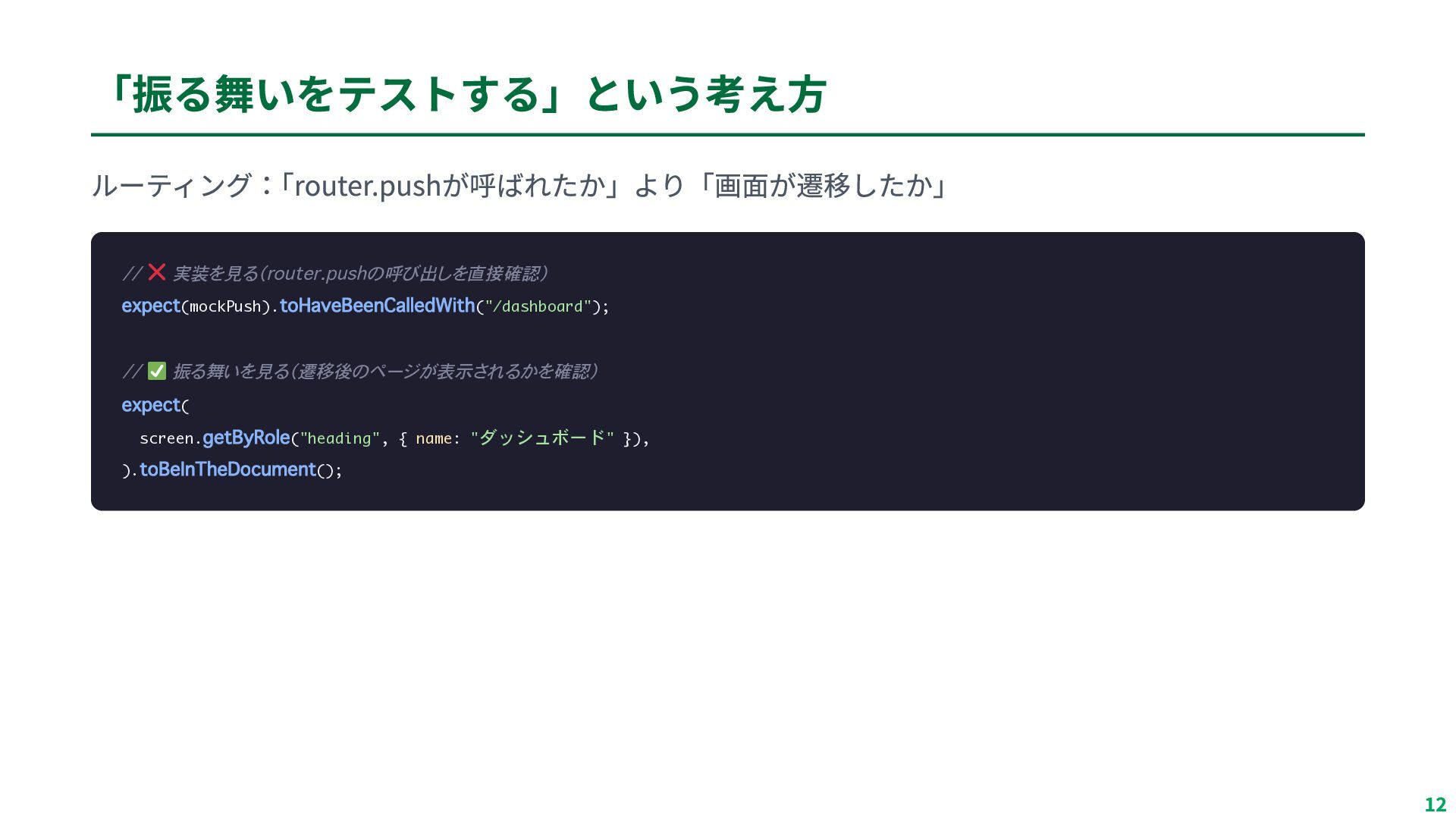The height and width of the screenshot is (819, 1456).
Task: Click the getByRole method name
Action: tap(246, 438)
